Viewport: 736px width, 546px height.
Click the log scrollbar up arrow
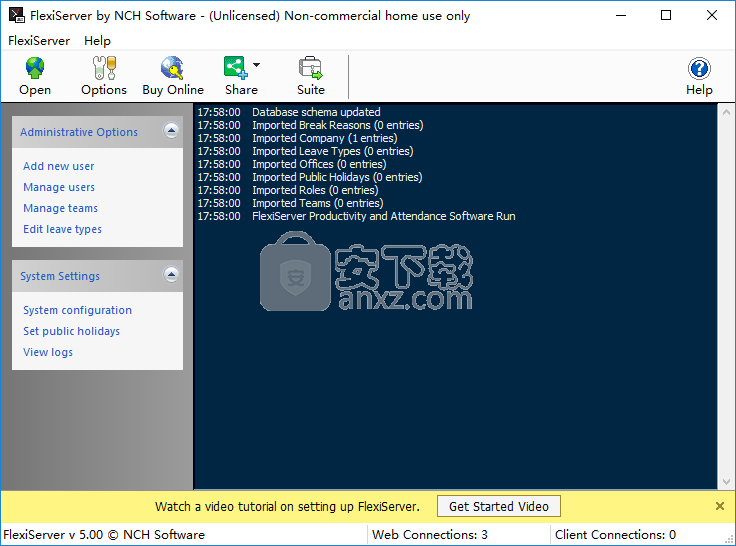pos(726,112)
